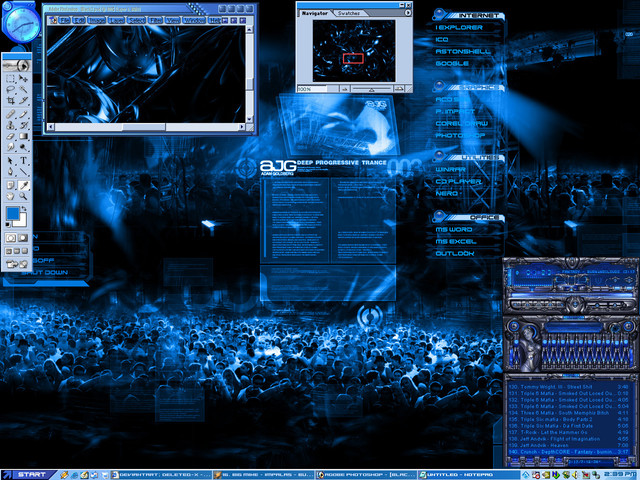Select the Slice tool

tap(23, 100)
